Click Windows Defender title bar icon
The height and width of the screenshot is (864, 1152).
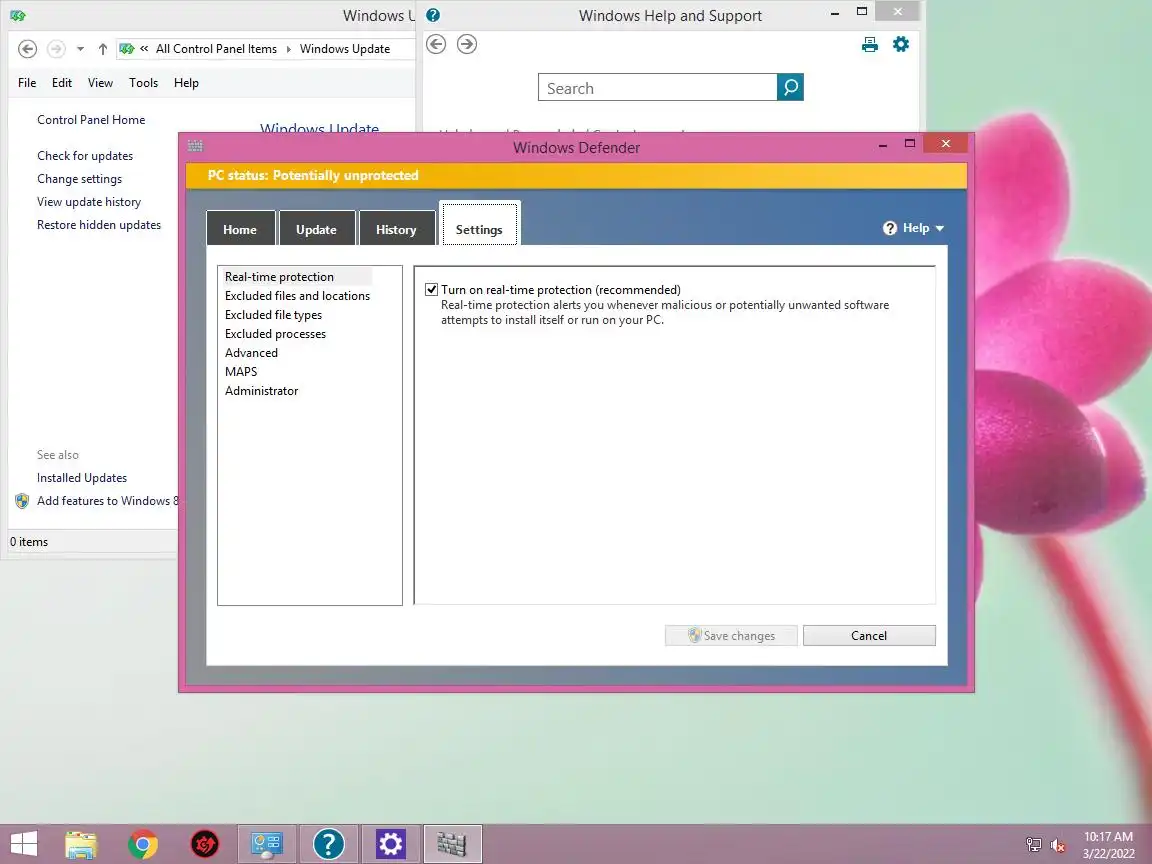coord(195,145)
